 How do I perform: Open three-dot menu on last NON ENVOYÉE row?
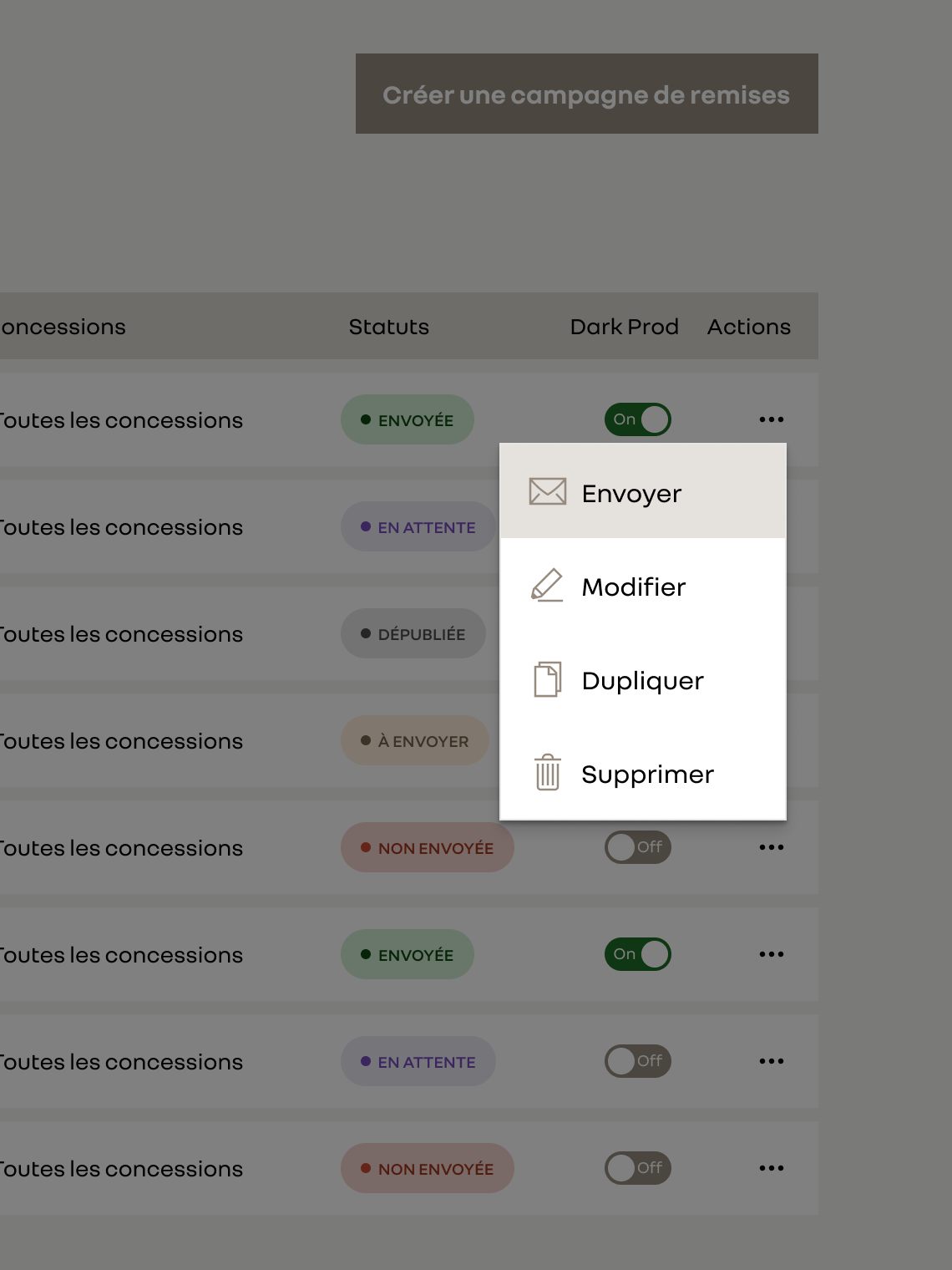click(772, 1168)
